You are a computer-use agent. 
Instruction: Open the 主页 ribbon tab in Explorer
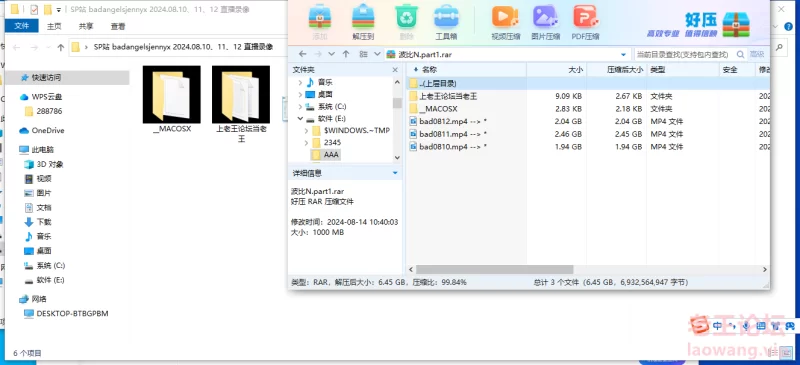click(x=54, y=26)
